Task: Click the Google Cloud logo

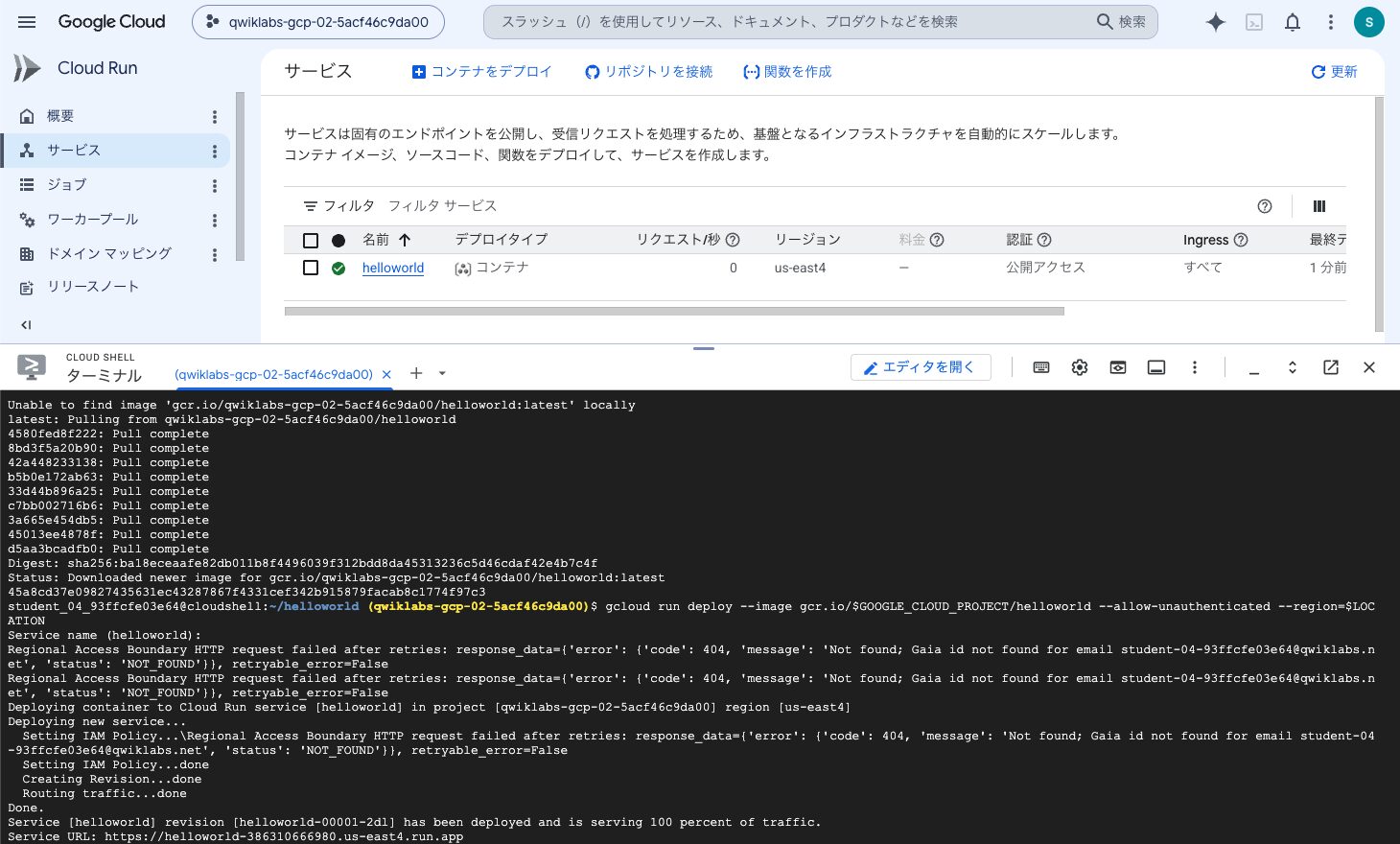Action: click(111, 22)
